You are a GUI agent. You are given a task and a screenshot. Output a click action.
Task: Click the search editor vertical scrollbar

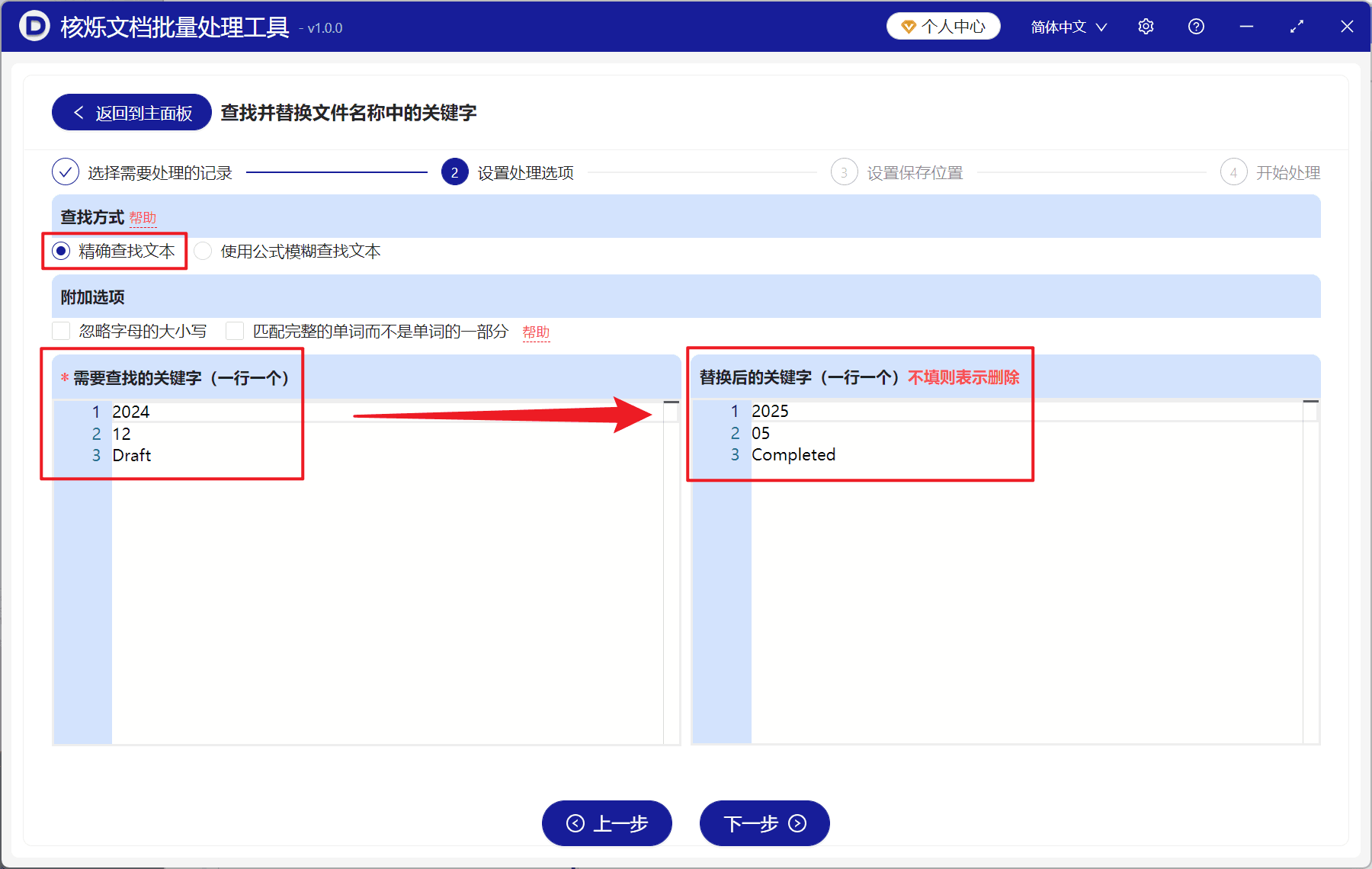(671, 572)
